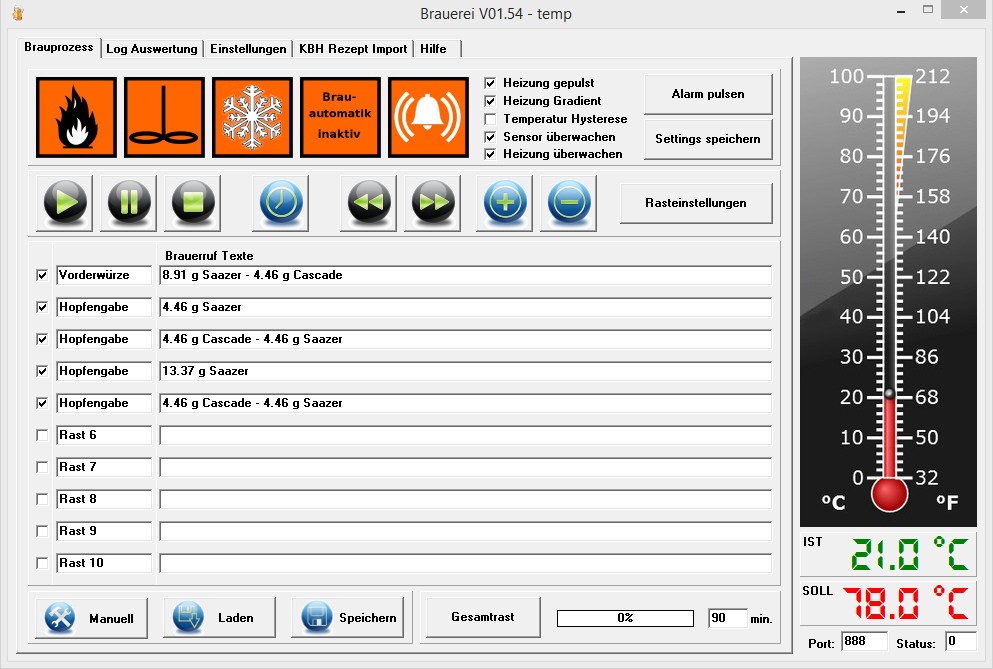The image size is (993, 669).
Task: Click the blue plus button
Action: (x=504, y=203)
